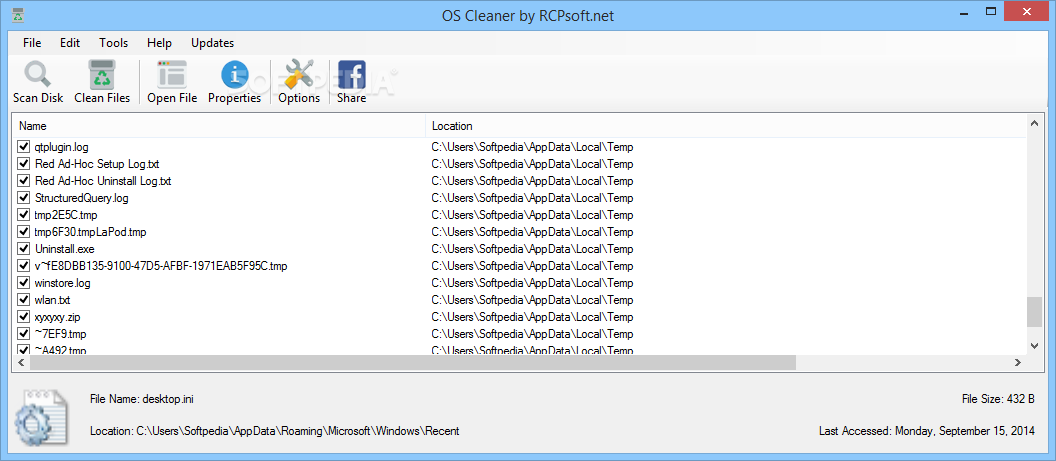Click the Last Accessed date text
1056x461 pixels.
927,431
